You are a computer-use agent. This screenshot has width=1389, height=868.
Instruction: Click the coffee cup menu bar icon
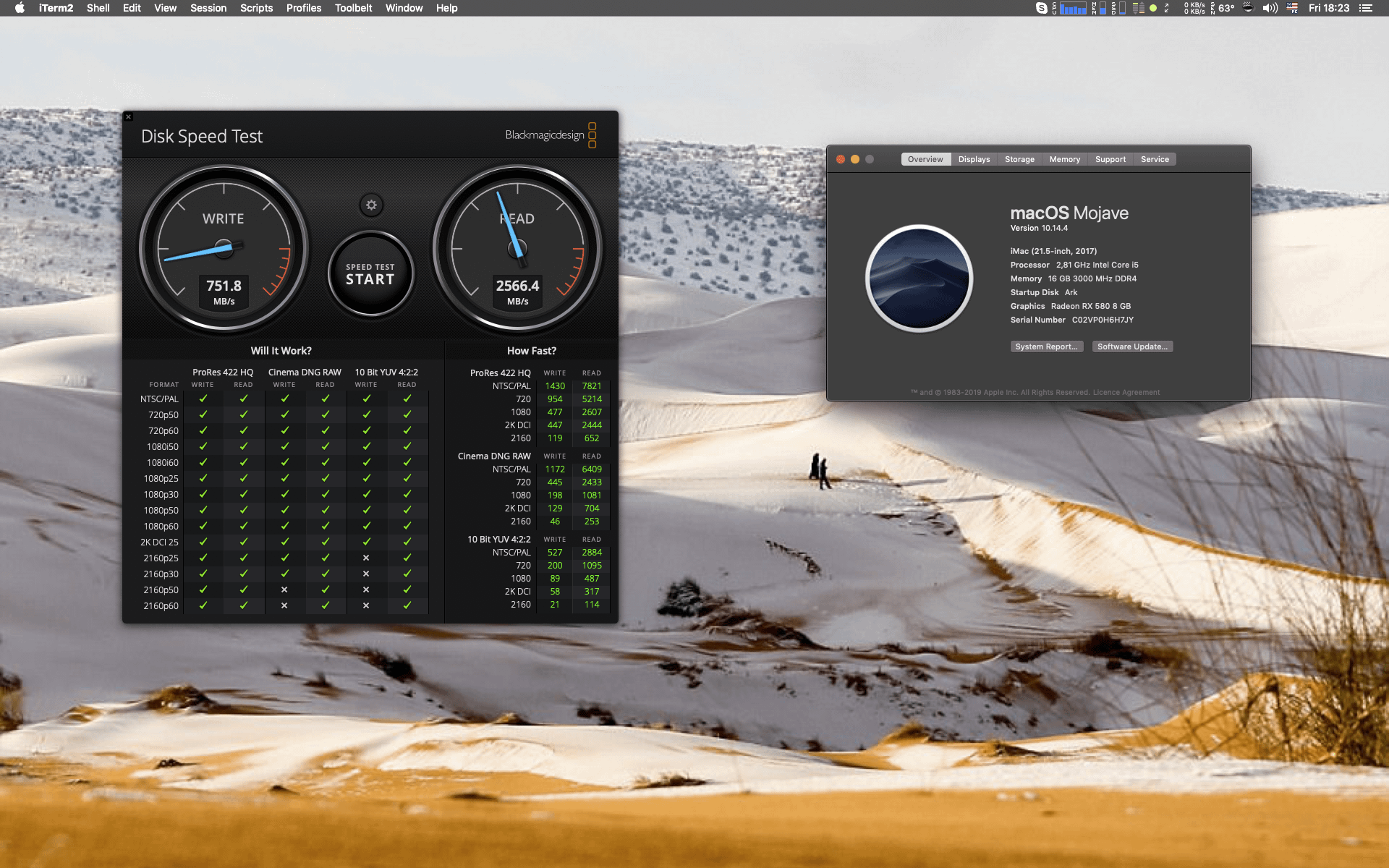point(1248,7)
